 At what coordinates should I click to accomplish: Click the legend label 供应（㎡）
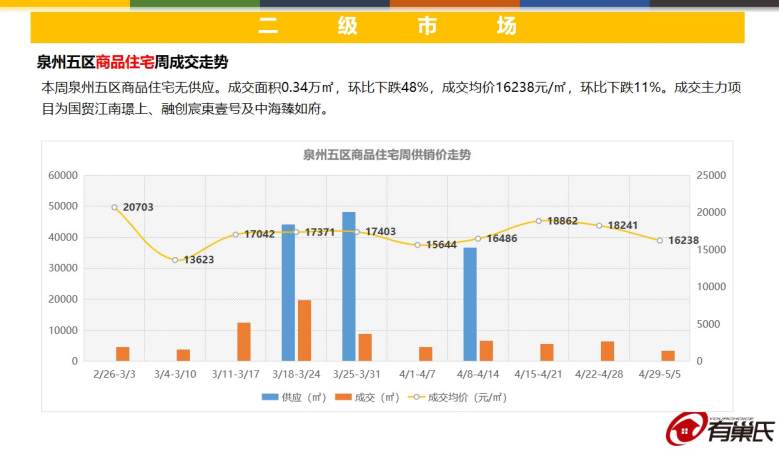point(304,397)
